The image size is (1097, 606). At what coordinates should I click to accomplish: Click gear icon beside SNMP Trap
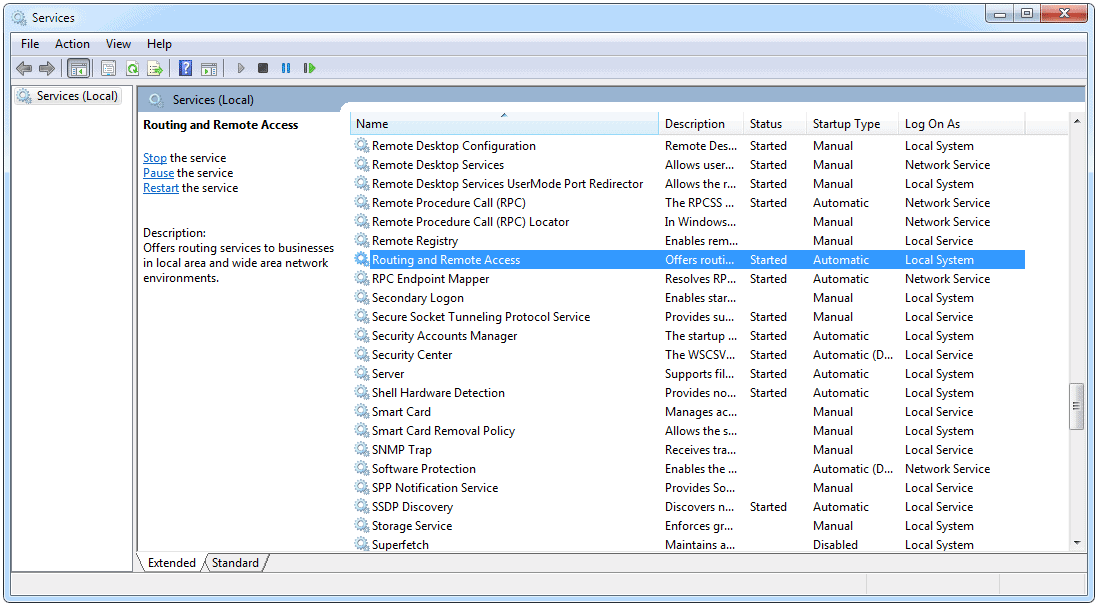(361, 449)
